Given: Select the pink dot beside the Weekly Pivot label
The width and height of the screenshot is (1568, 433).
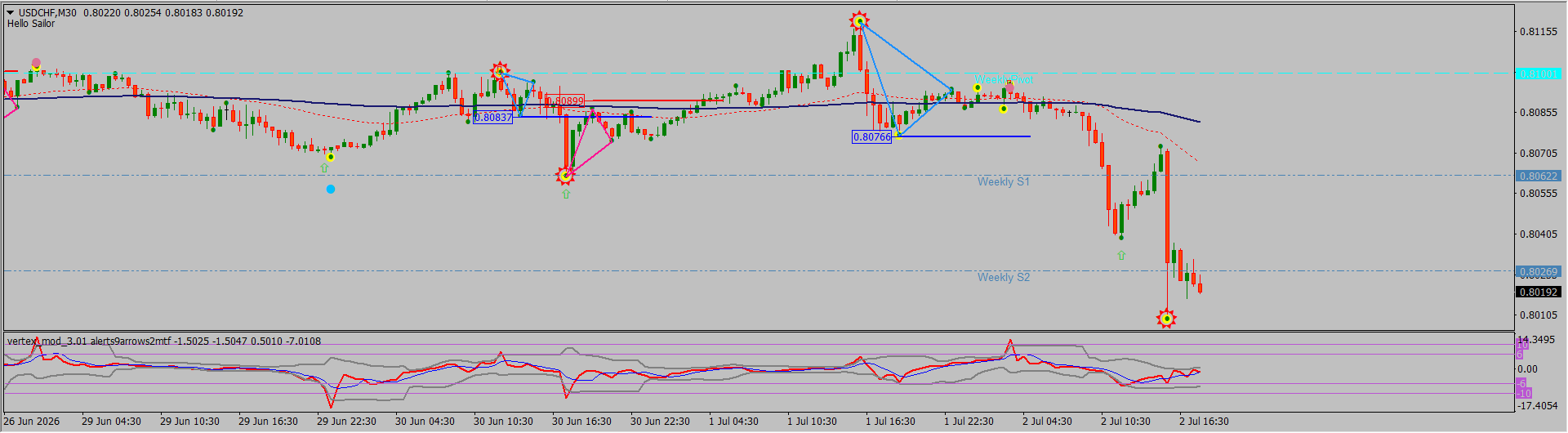Looking at the screenshot, I should (x=1010, y=87).
